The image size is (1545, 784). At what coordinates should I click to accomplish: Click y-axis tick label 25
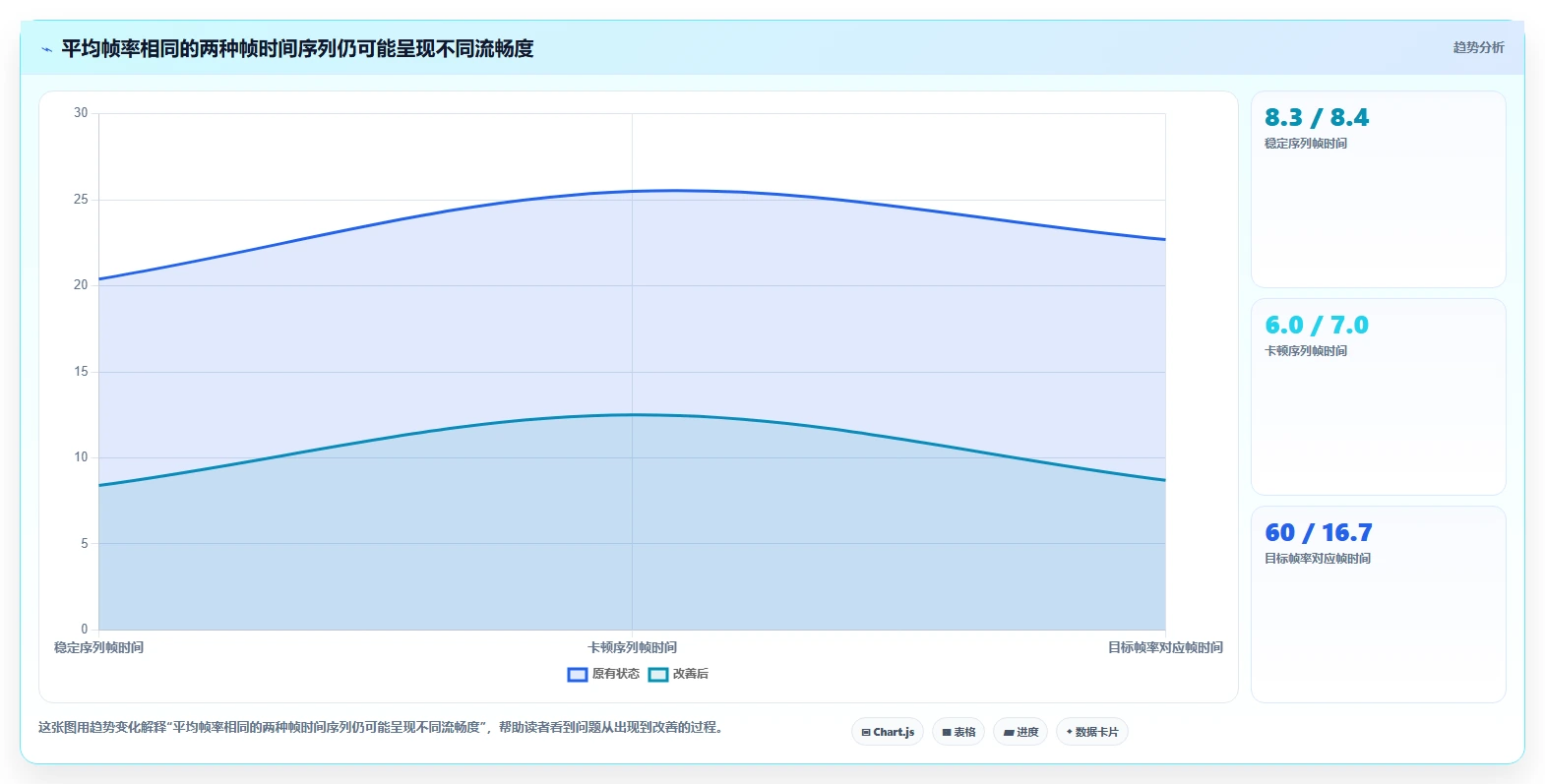(x=81, y=200)
